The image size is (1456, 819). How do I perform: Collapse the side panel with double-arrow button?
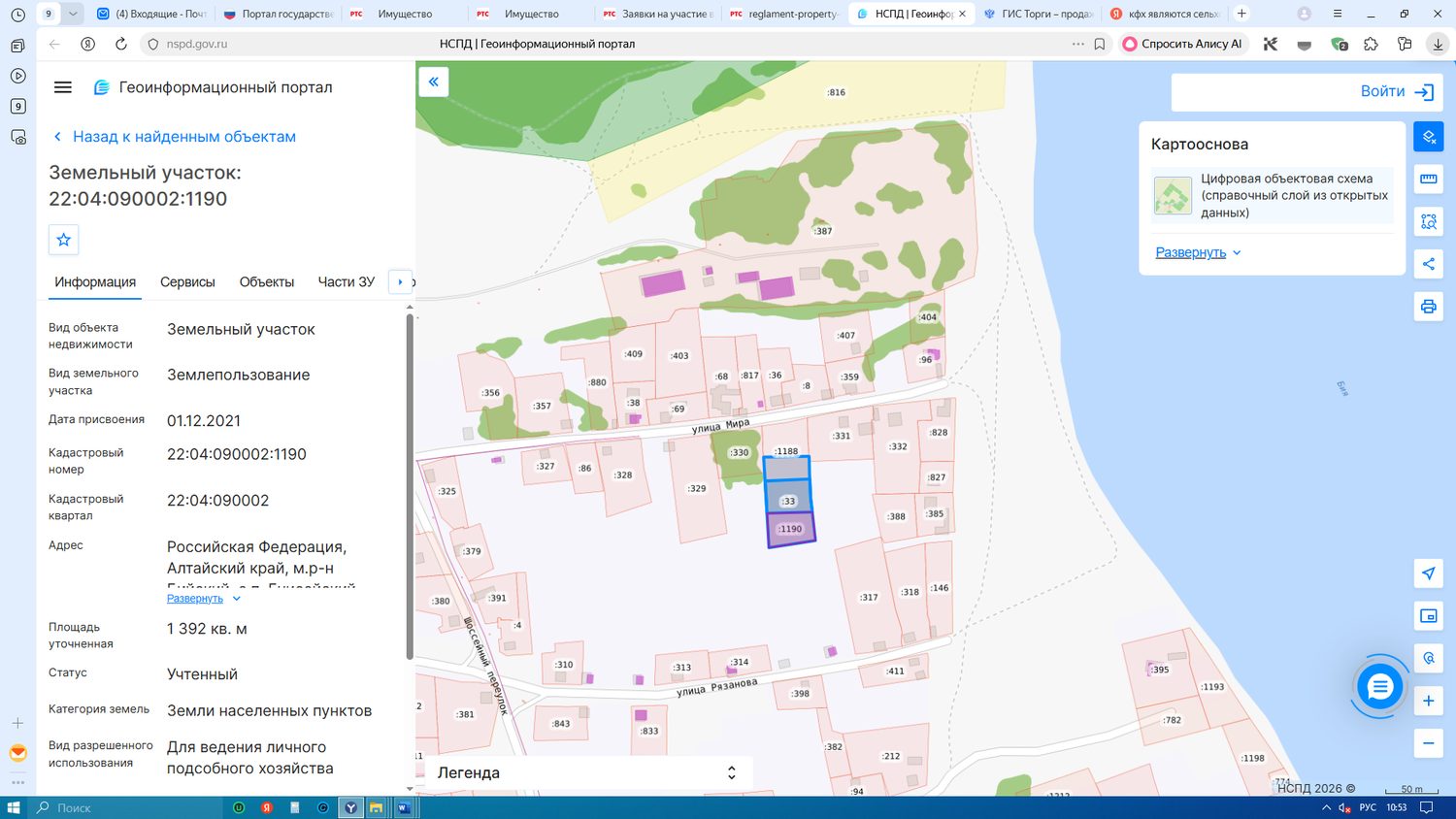pyautogui.click(x=434, y=82)
